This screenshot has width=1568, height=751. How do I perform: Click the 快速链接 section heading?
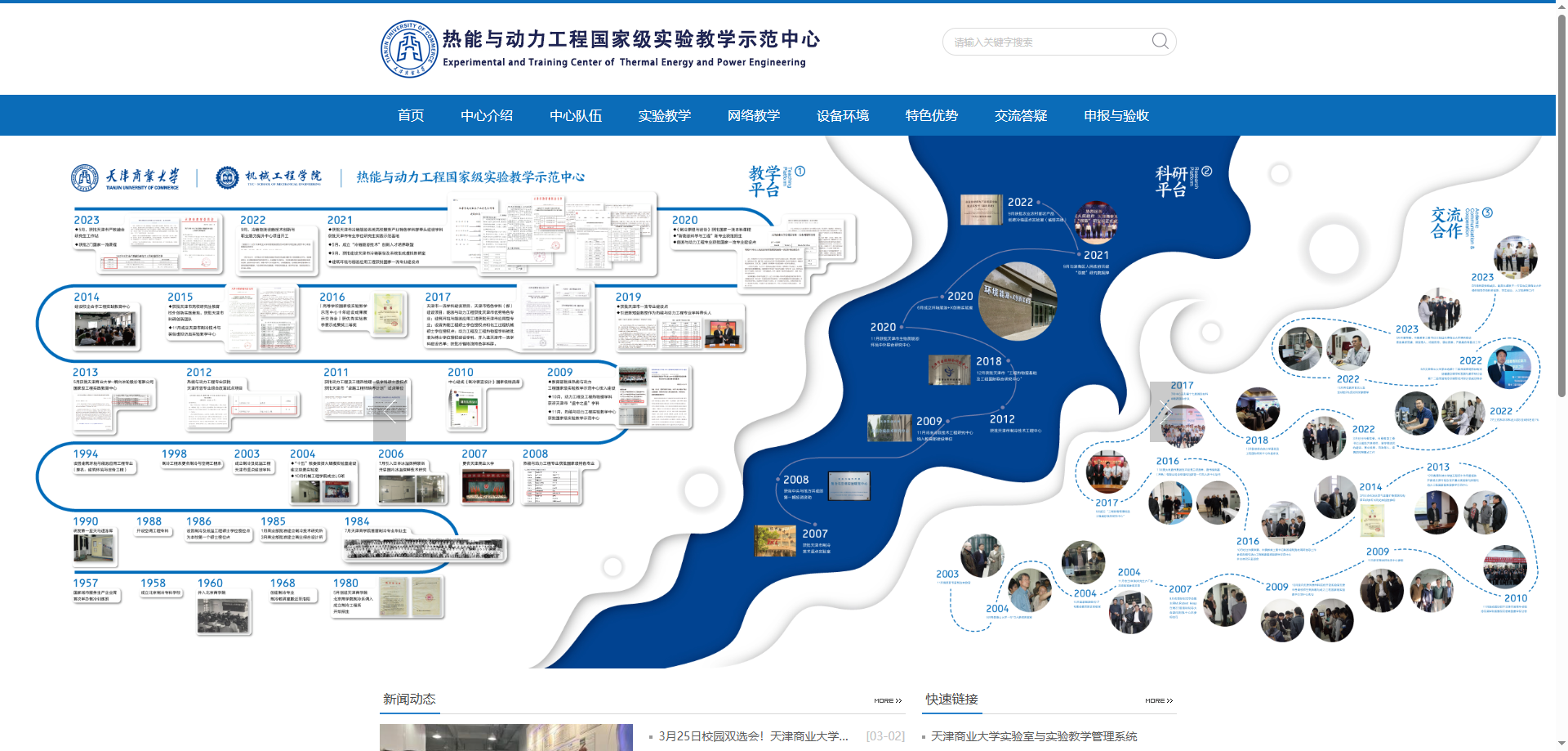point(951,699)
